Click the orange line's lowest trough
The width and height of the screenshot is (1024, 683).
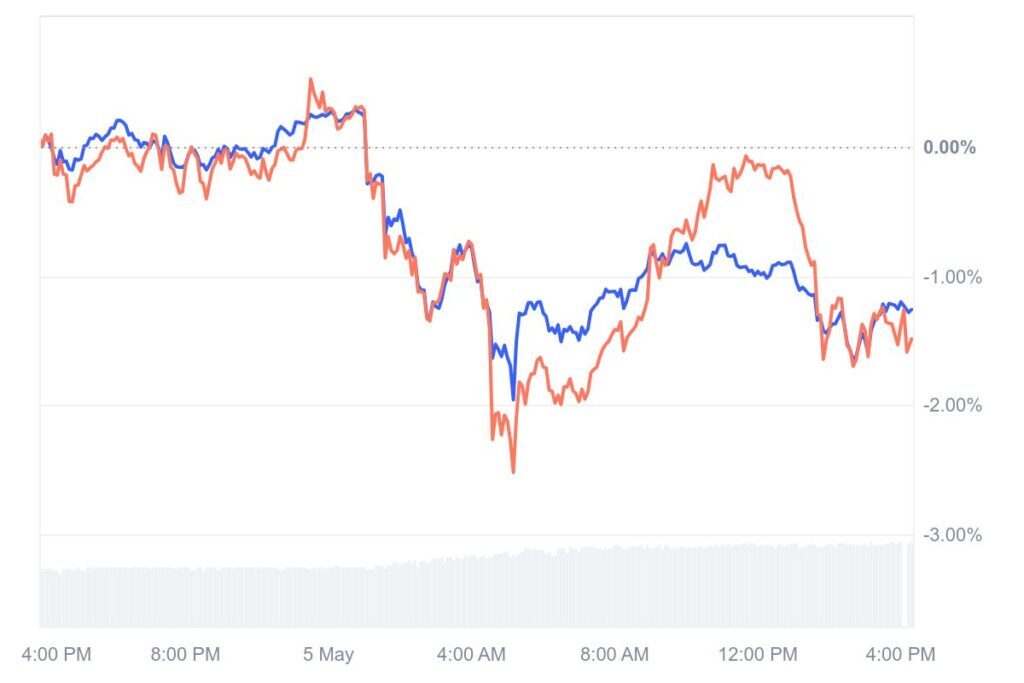pos(514,472)
